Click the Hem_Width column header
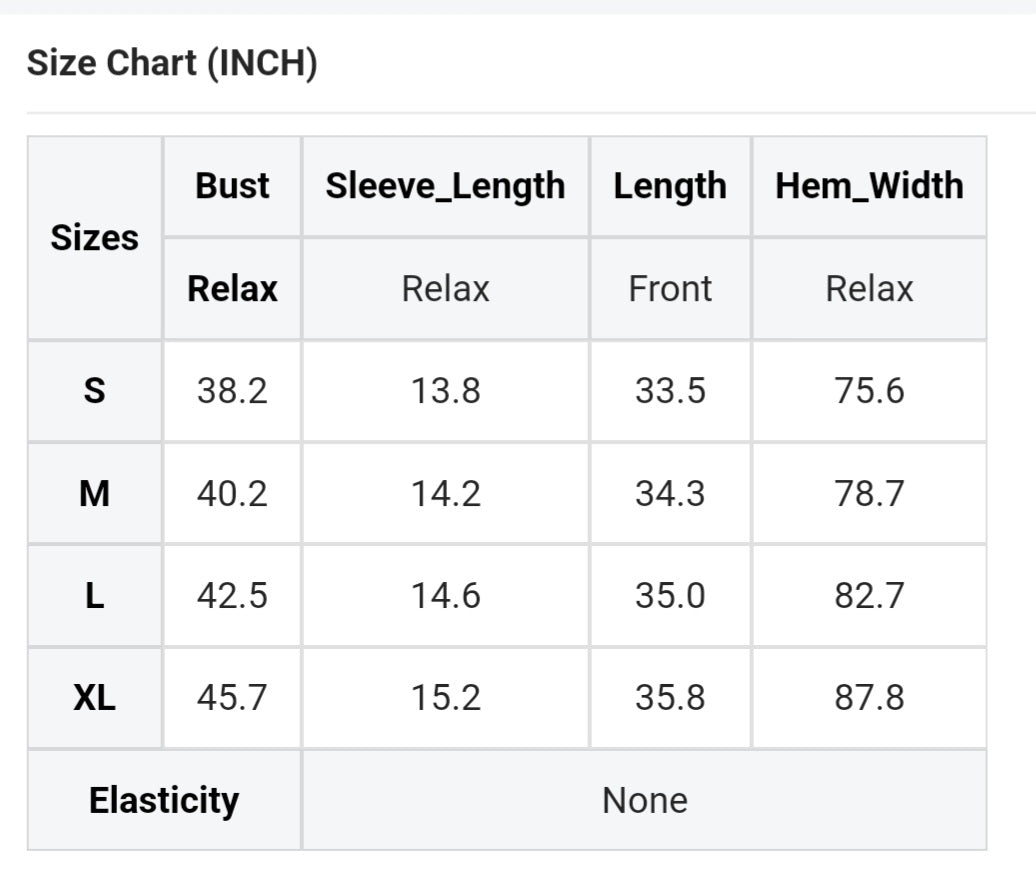Viewport: 1036px width, 879px height. (x=869, y=186)
